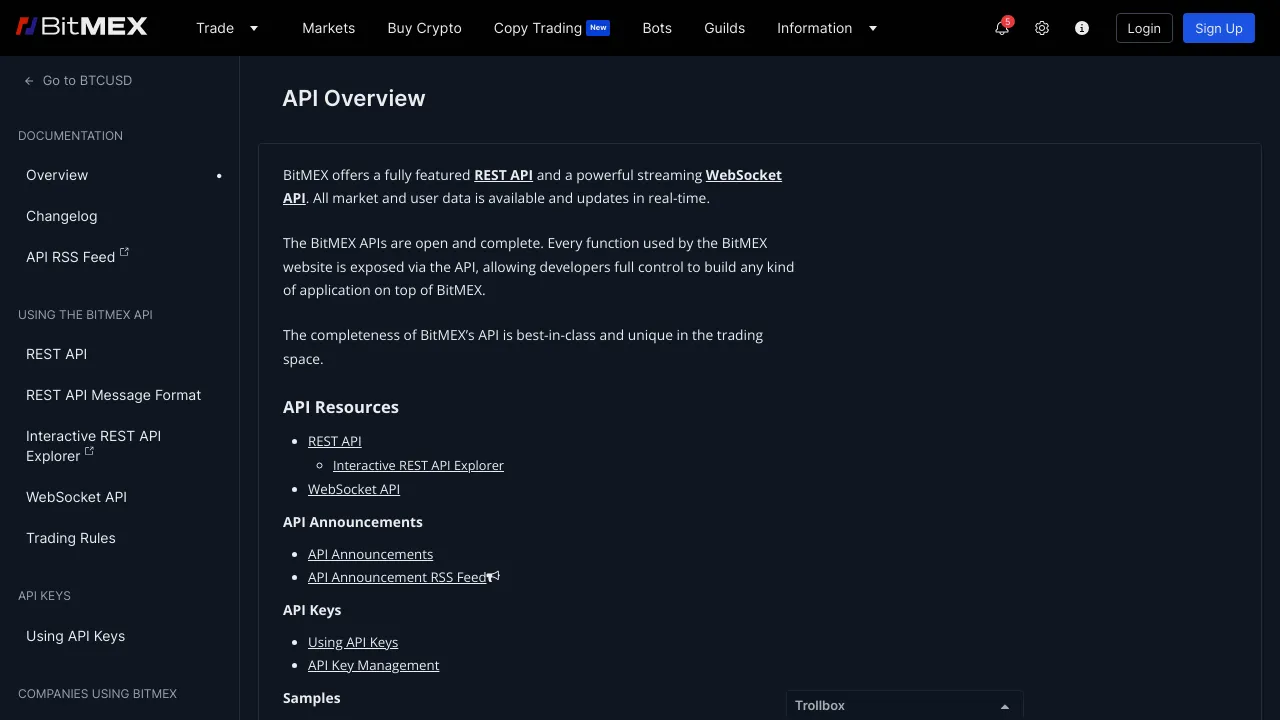
Task: Go to BTCUSD link
Action: (x=87, y=80)
